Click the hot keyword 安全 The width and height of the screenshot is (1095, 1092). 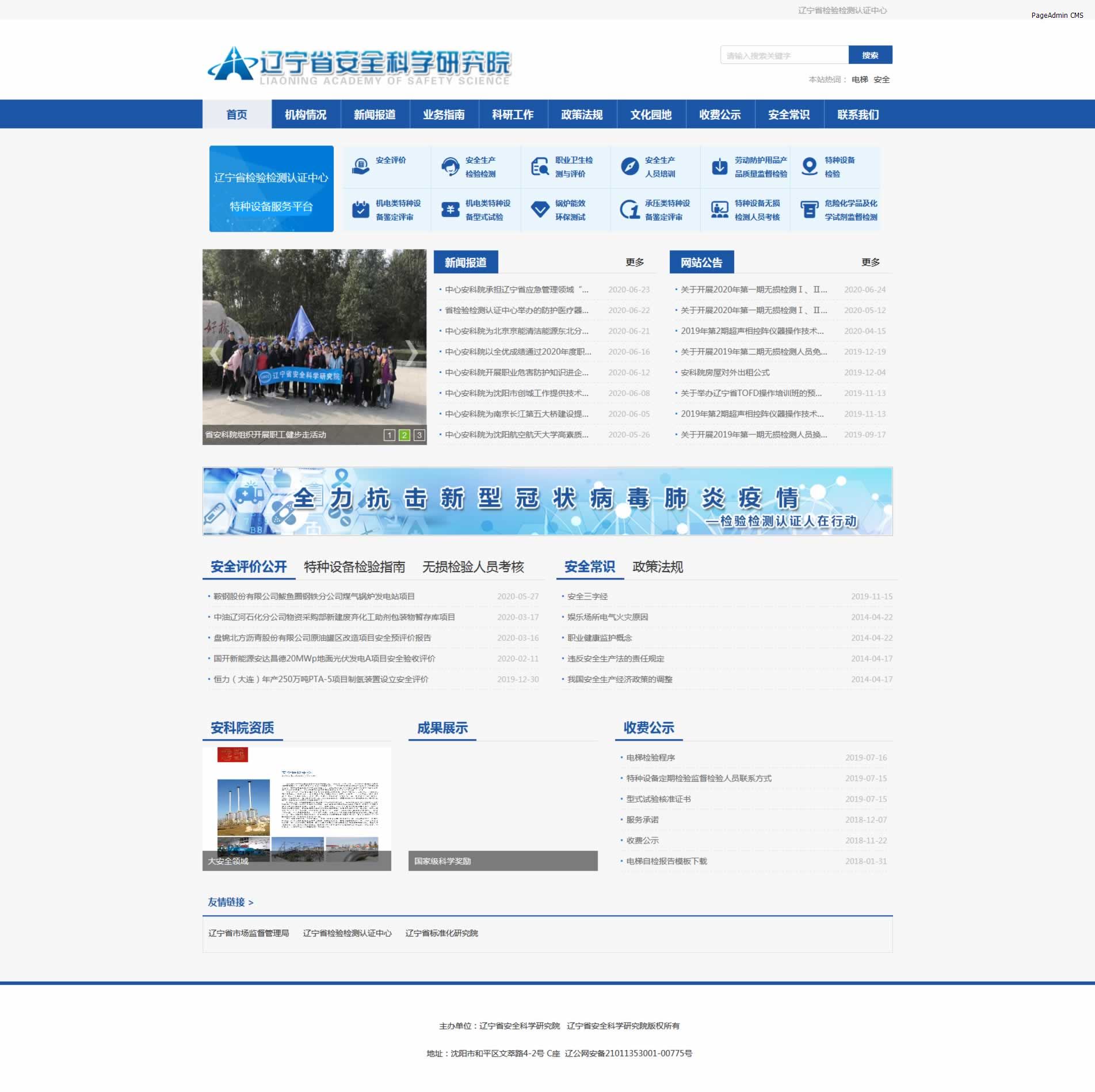[x=882, y=80]
